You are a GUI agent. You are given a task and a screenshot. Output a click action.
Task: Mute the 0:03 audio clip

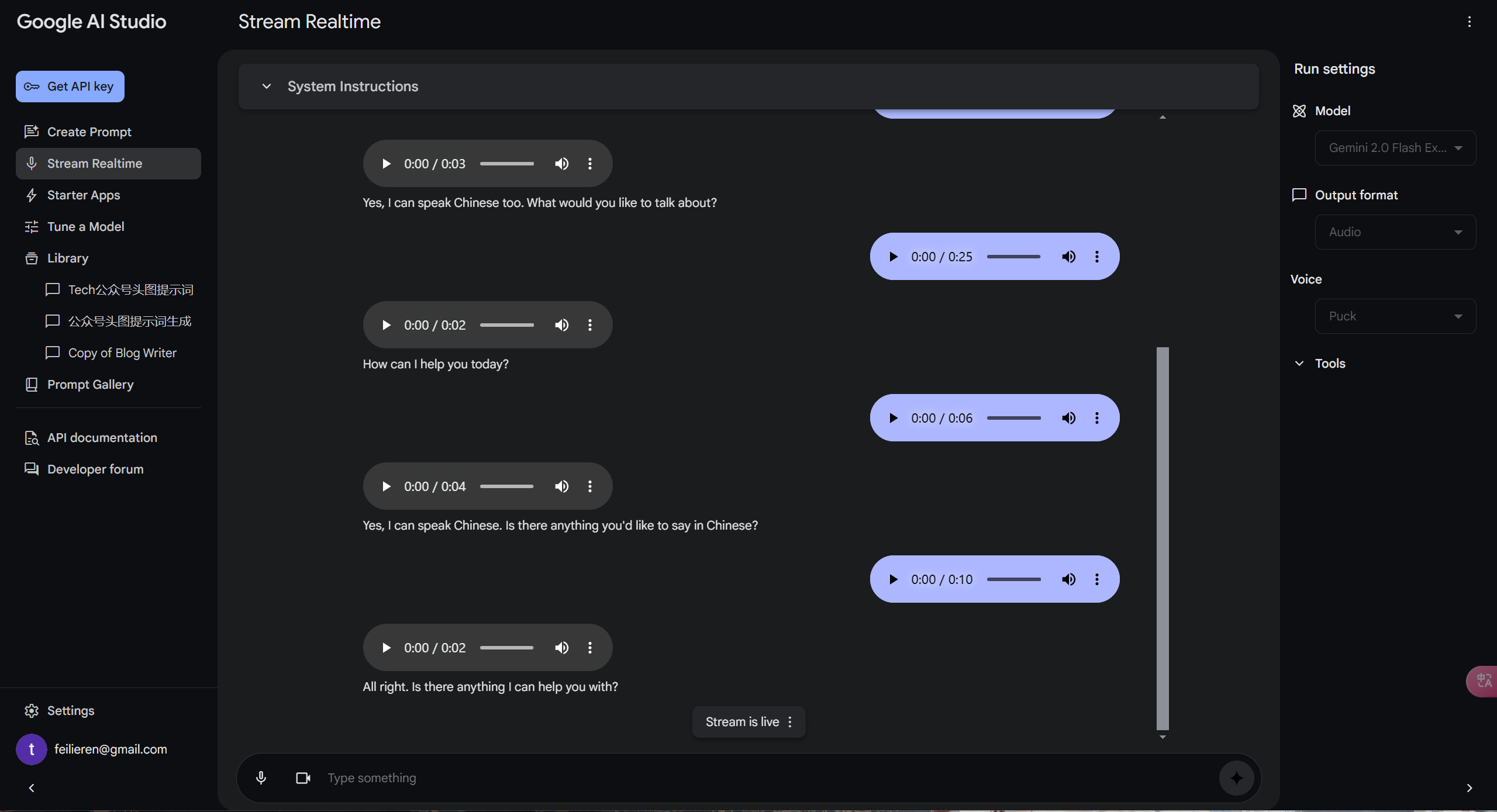pyautogui.click(x=561, y=164)
